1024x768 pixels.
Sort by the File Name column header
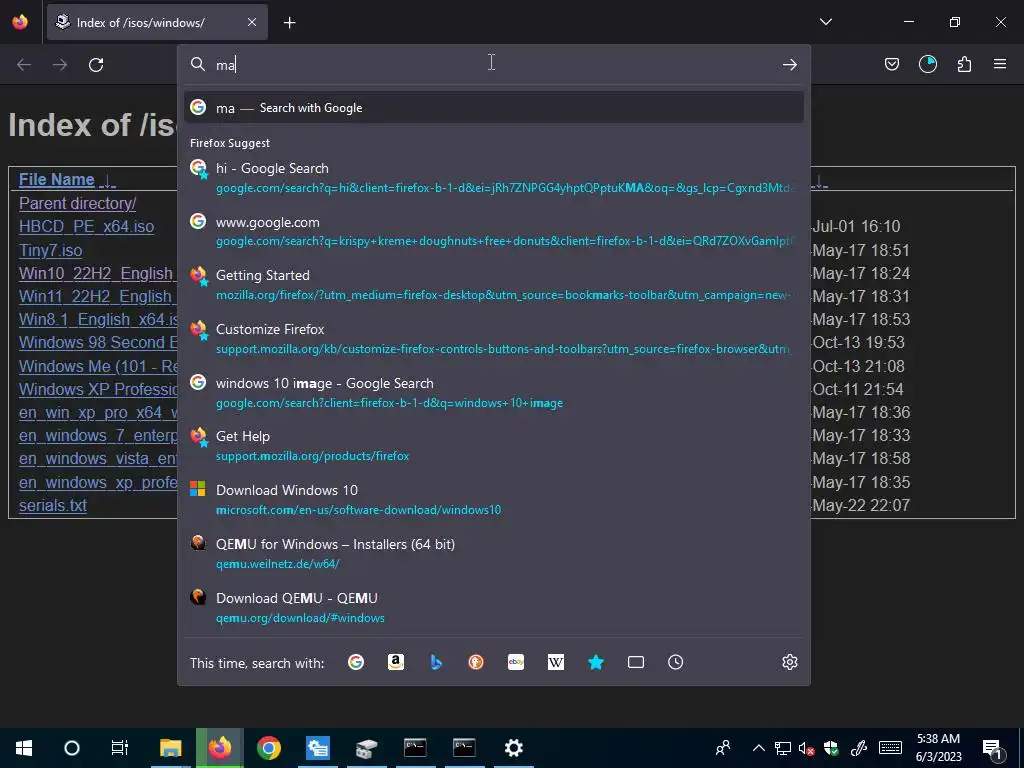tap(57, 180)
